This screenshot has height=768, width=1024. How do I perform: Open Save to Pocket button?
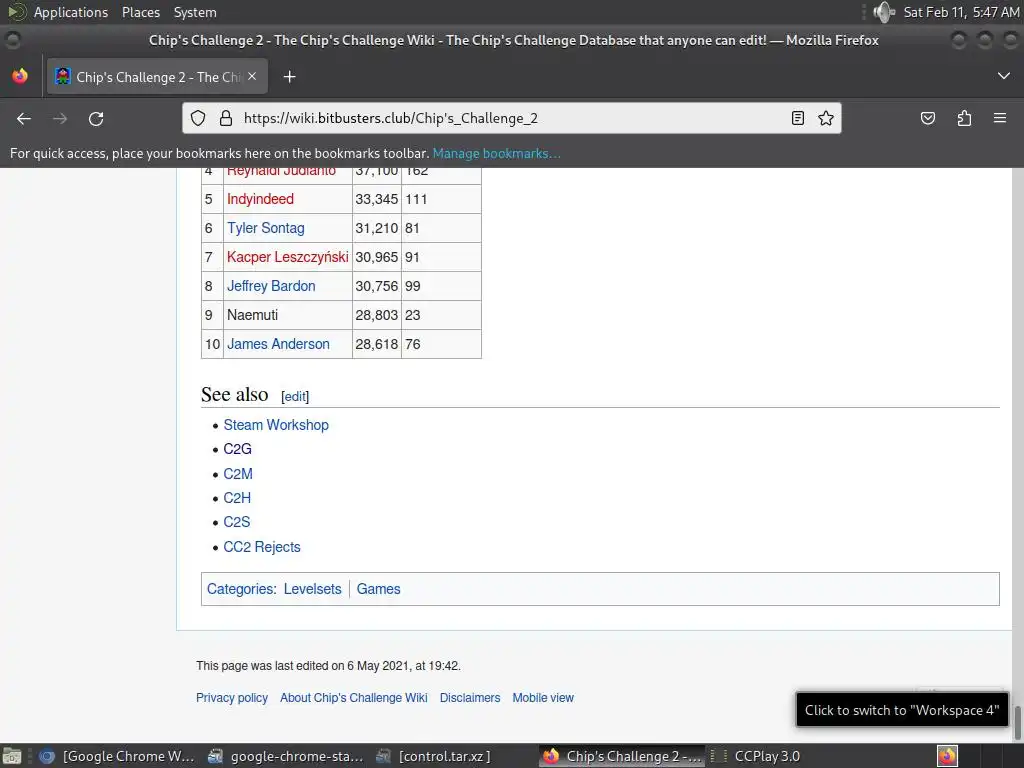927,118
